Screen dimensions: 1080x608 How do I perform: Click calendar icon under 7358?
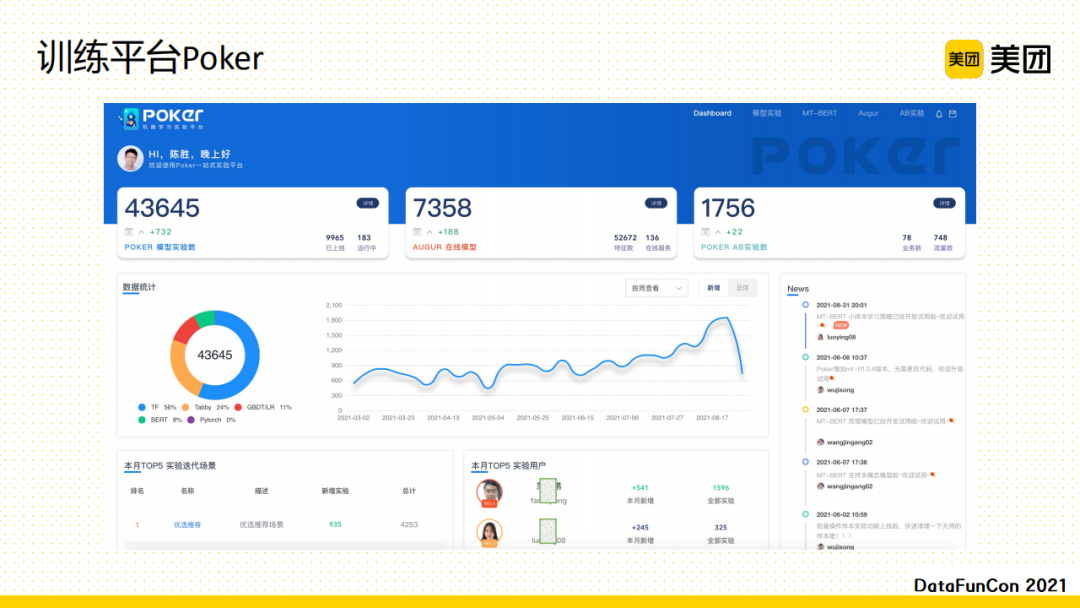click(x=417, y=232)
